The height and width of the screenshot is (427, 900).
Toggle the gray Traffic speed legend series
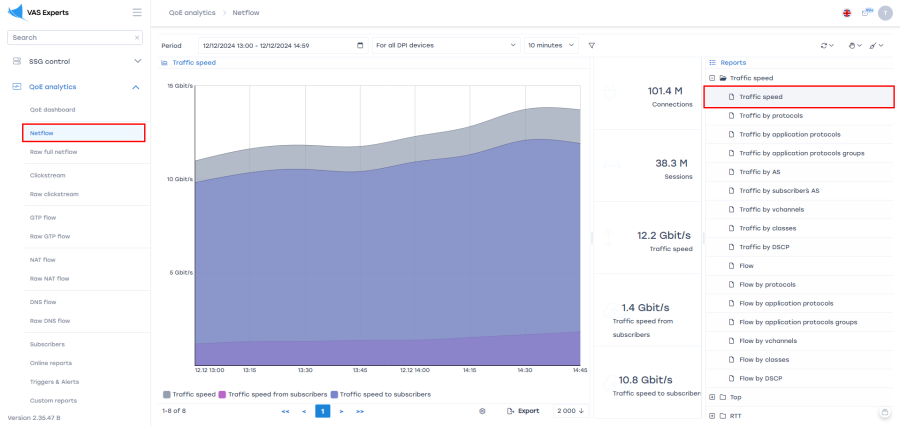(x=189, y=394)
